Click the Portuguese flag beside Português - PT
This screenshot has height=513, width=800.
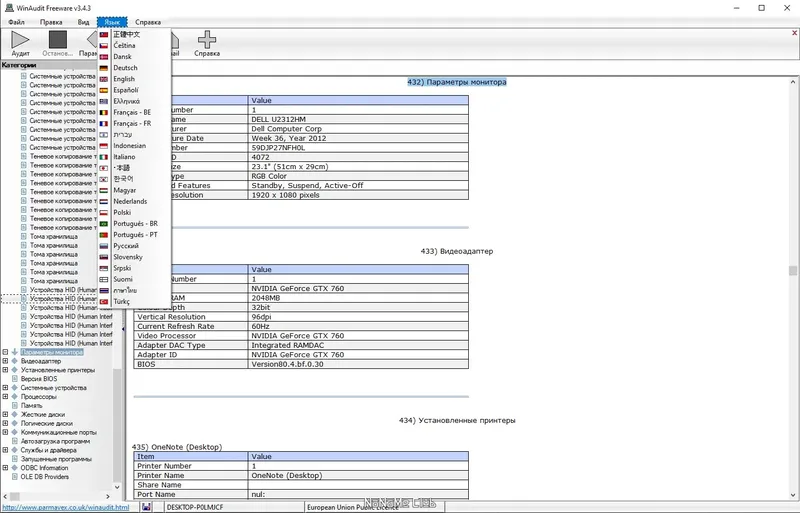point(104,235)
